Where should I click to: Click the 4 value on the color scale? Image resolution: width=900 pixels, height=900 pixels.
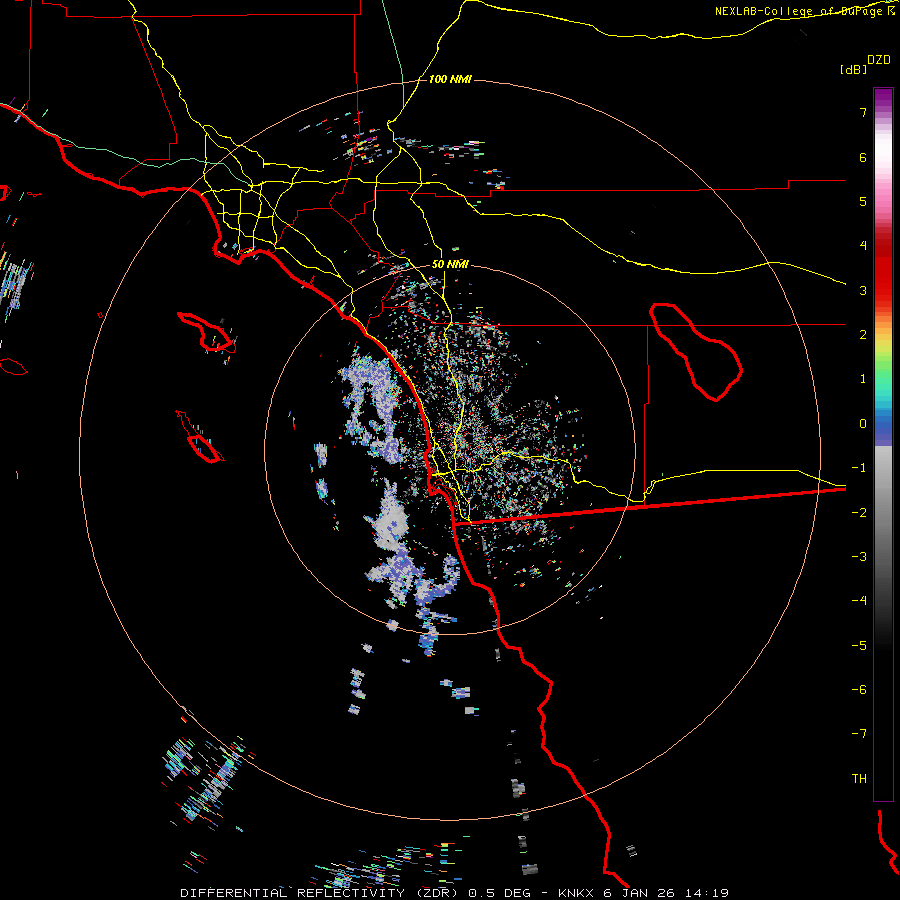pos(863,246)
